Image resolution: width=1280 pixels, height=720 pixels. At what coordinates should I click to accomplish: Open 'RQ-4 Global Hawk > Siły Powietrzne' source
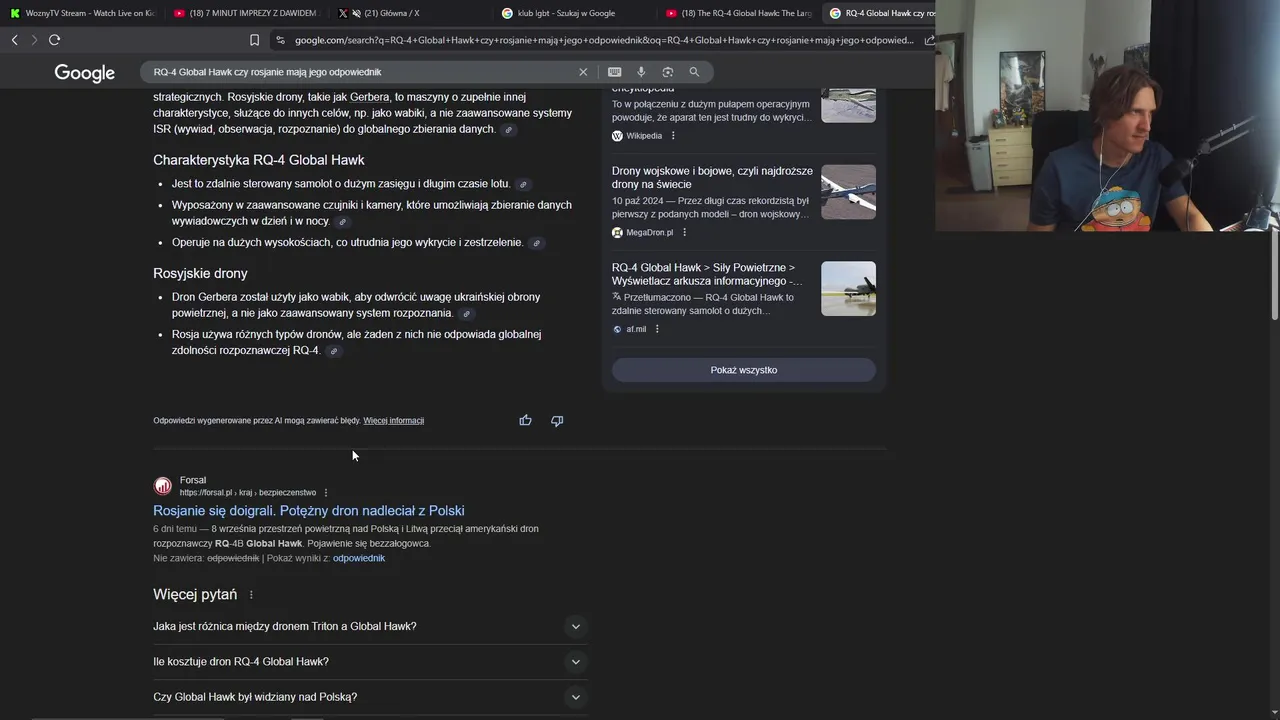pos(706,274)
